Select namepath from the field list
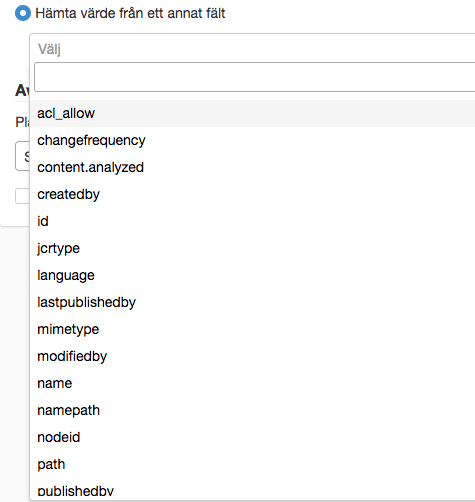This screenshot has width=475, height=502. coord(253,410)
